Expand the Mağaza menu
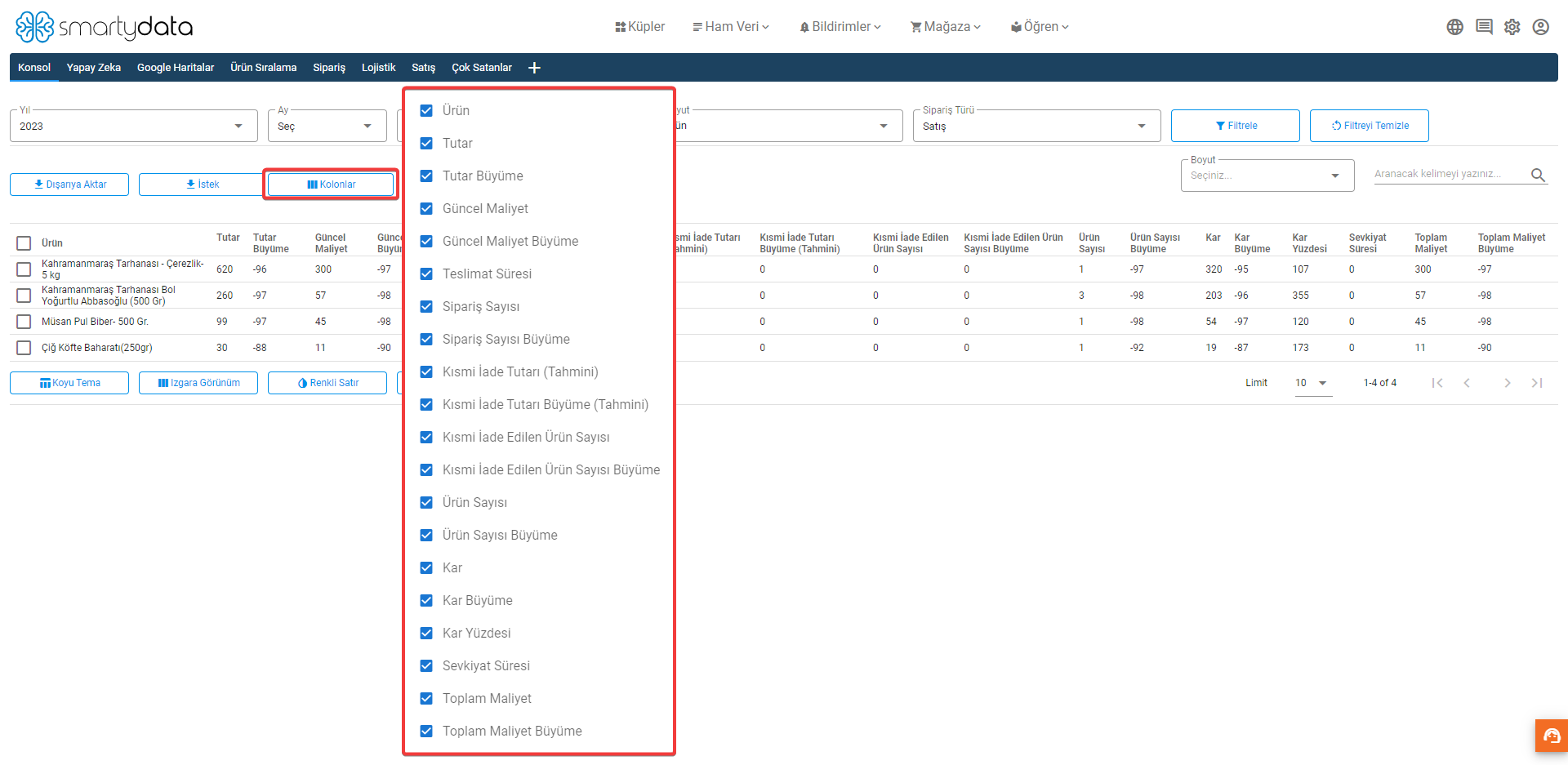The image size is (1568, 765). (946, 27)
